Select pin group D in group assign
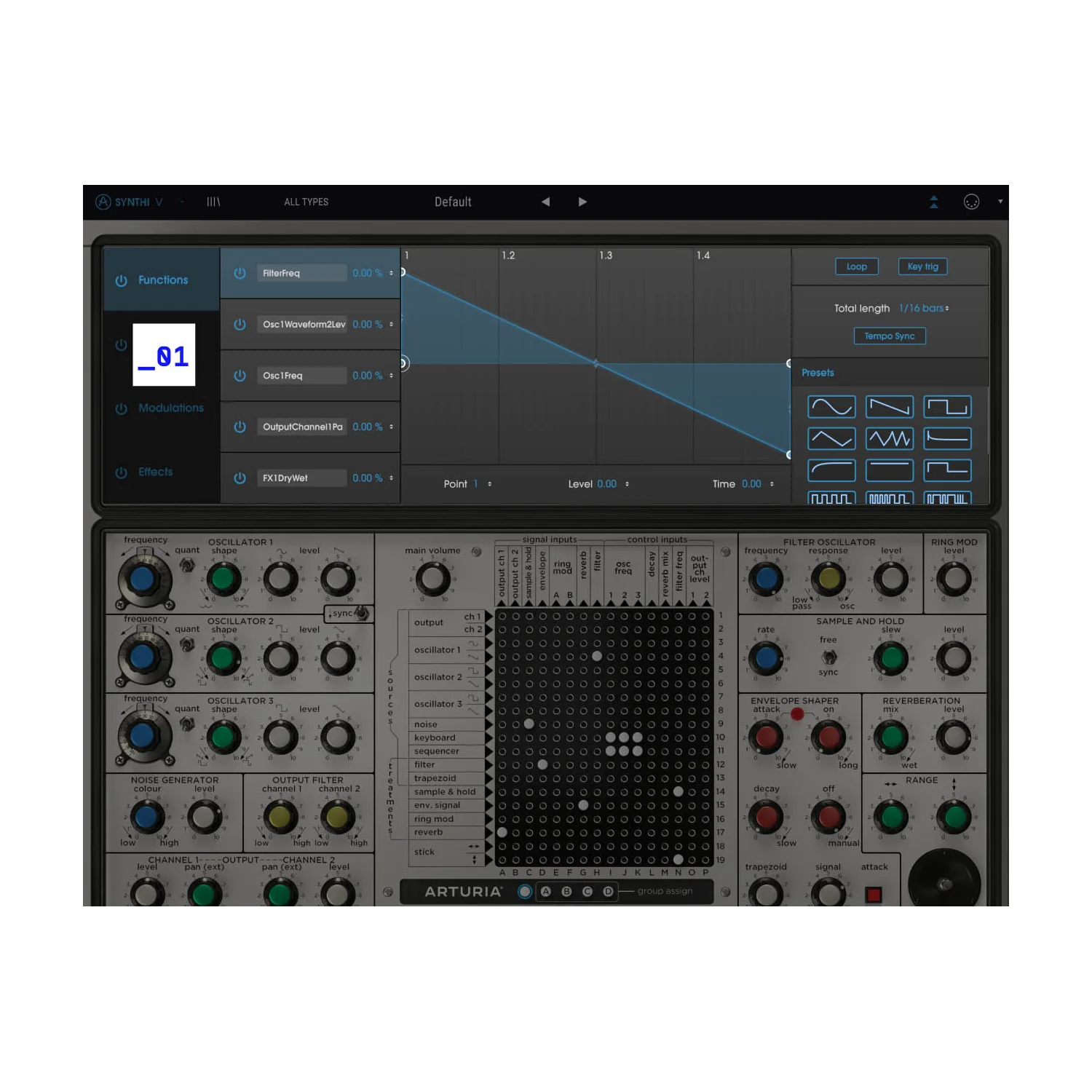This screenshot has height=1092, width=1092. (x=608, y=891)
